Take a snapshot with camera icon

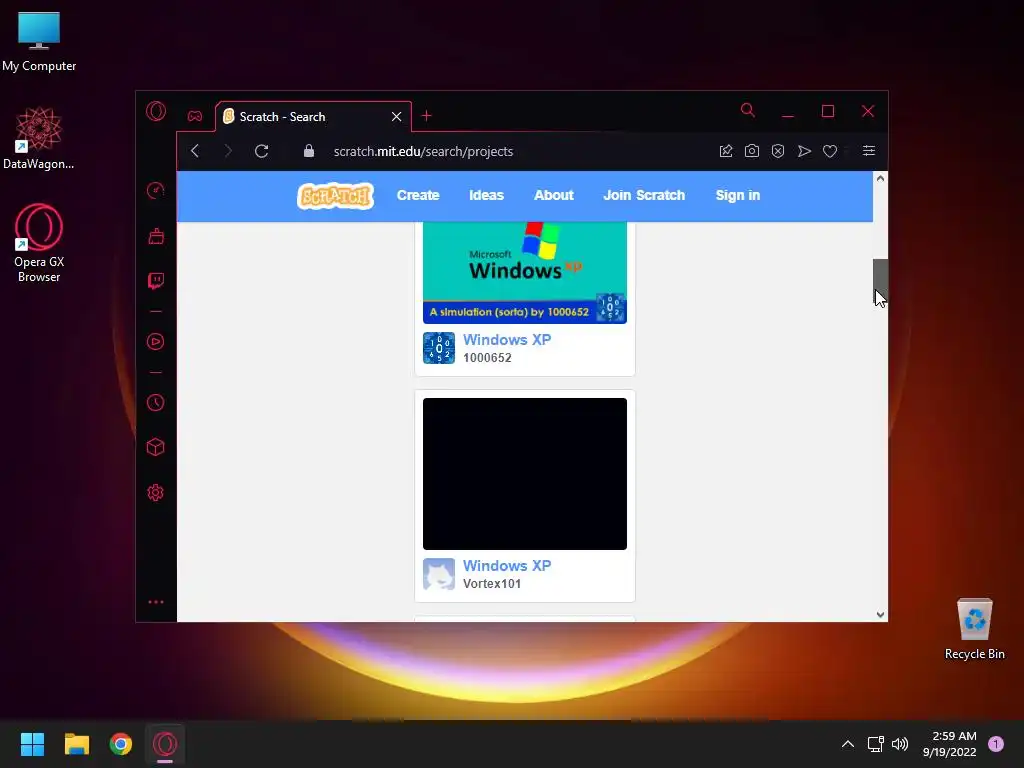752,151
